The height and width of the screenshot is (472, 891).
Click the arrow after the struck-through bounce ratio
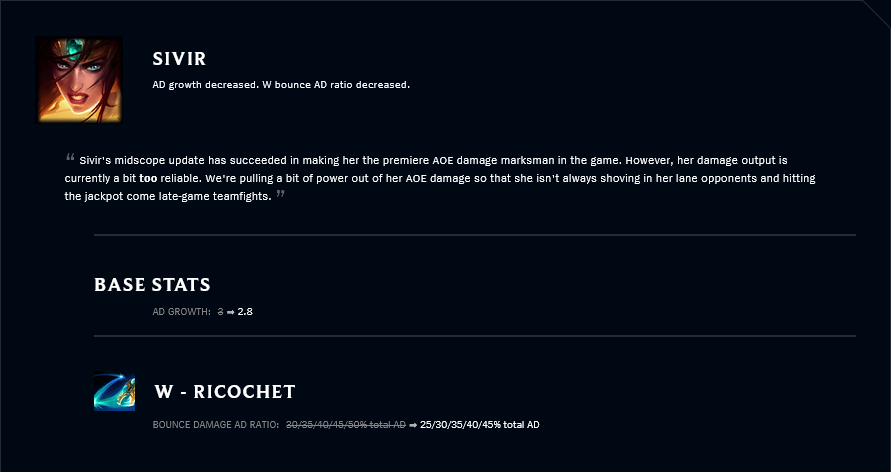pos(413,425)
